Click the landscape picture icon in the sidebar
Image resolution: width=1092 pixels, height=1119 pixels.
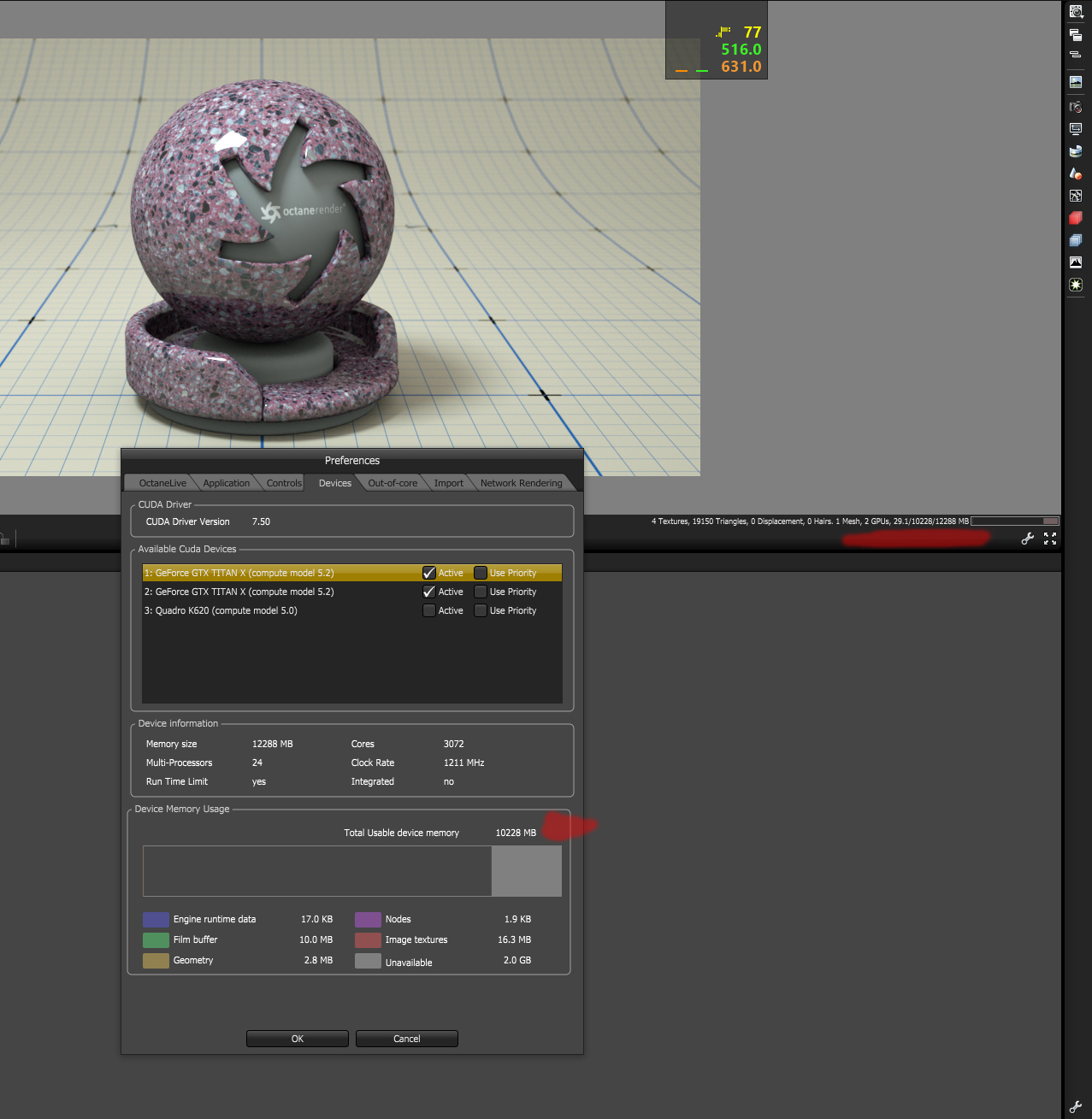pyautogui.click(x=1076, y=82)
